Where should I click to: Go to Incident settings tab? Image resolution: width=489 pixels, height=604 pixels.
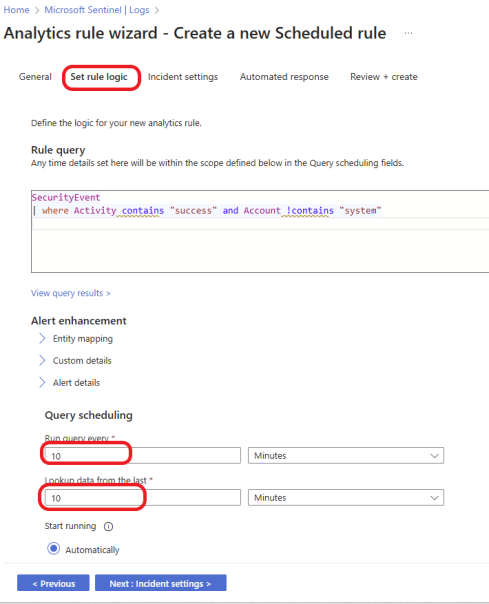point(183,77)
